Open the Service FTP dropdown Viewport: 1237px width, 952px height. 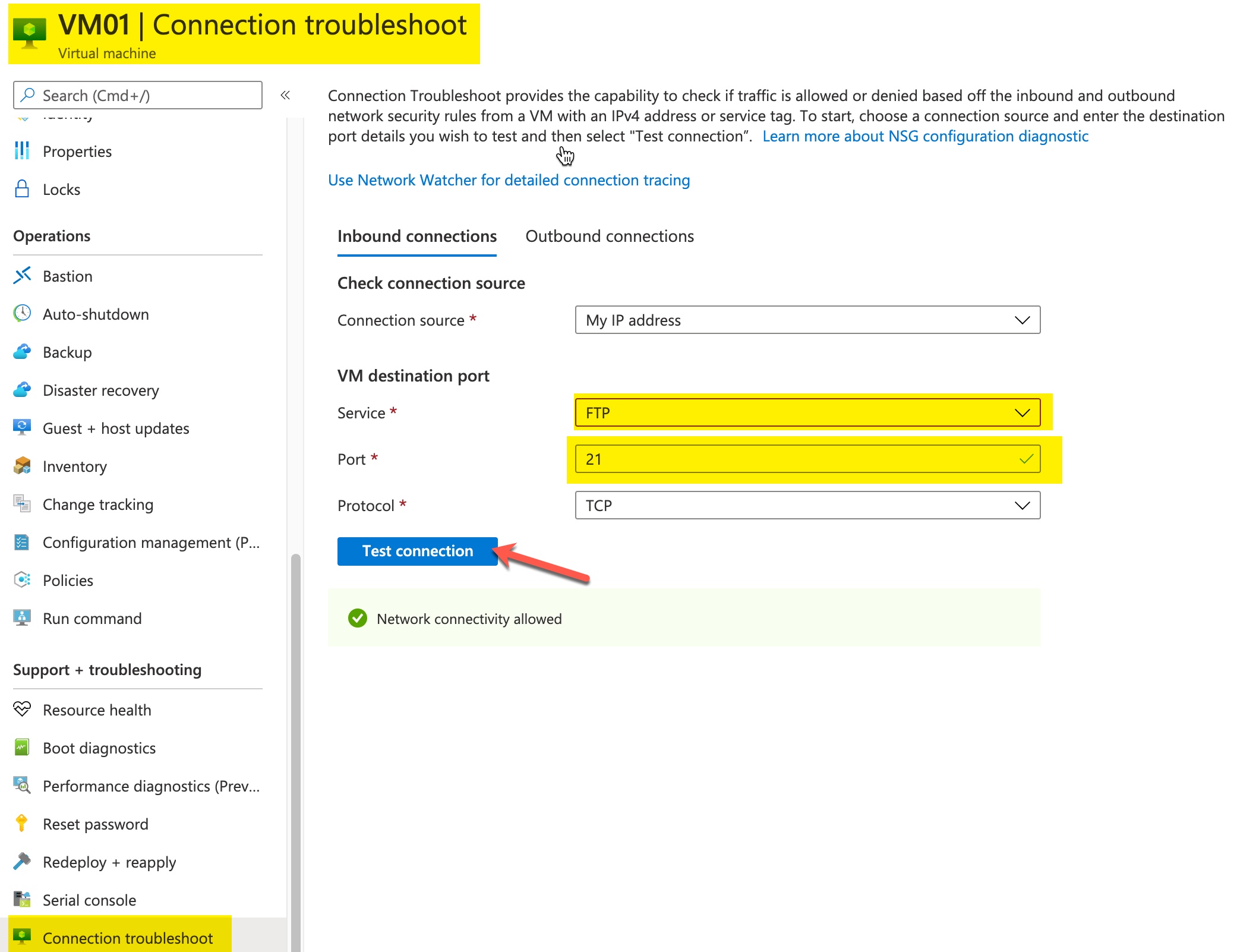point(807,413)
